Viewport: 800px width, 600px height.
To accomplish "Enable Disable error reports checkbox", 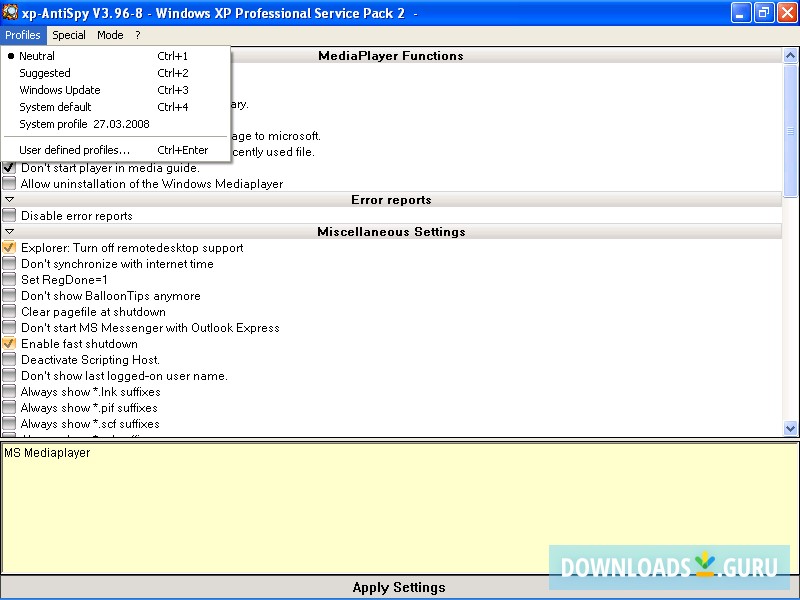I will pos(9,215).
